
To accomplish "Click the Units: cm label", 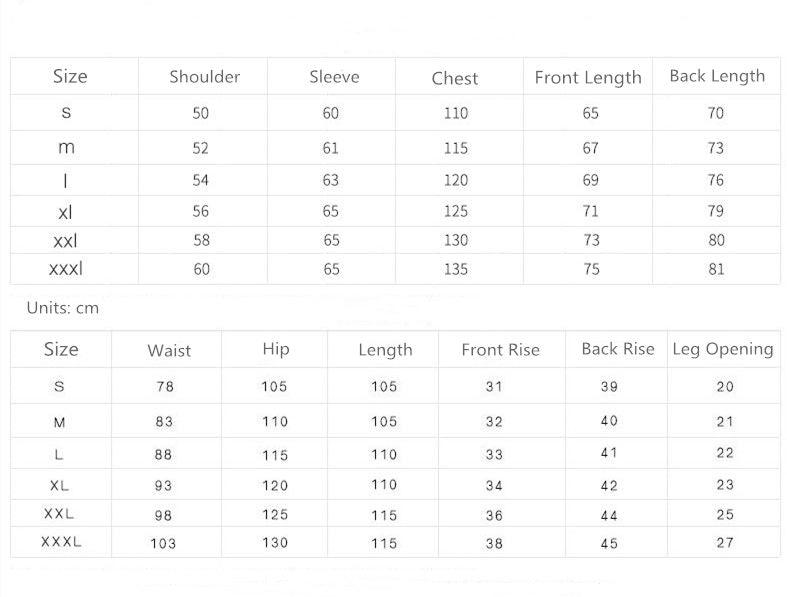I will 63,308.
